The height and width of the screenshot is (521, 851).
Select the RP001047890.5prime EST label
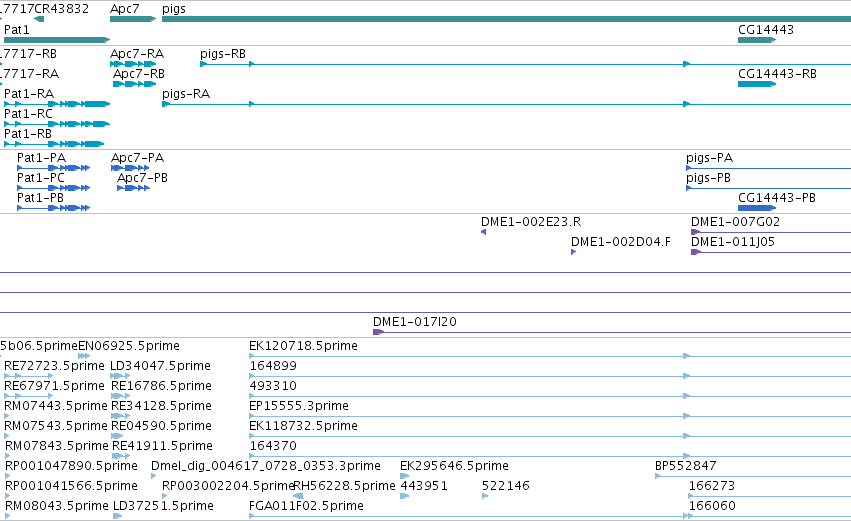71,467
